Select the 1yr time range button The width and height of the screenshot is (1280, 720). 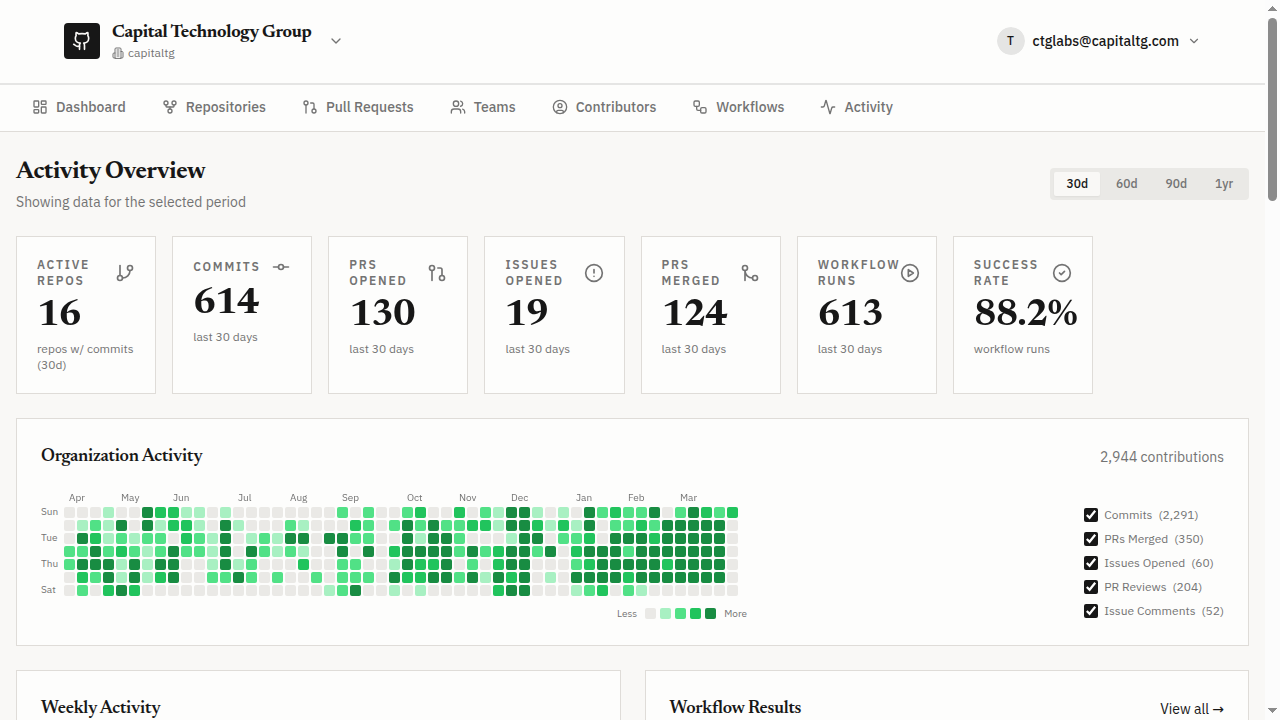(x=1224, y=184)
